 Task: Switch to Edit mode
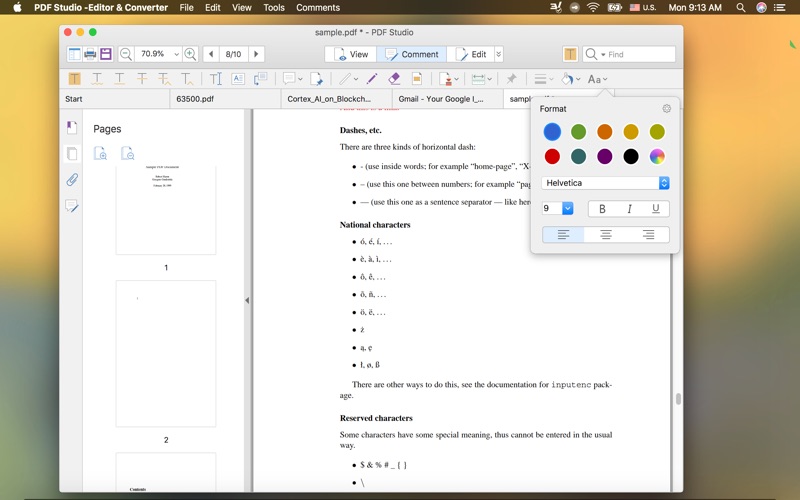(472, 54)
